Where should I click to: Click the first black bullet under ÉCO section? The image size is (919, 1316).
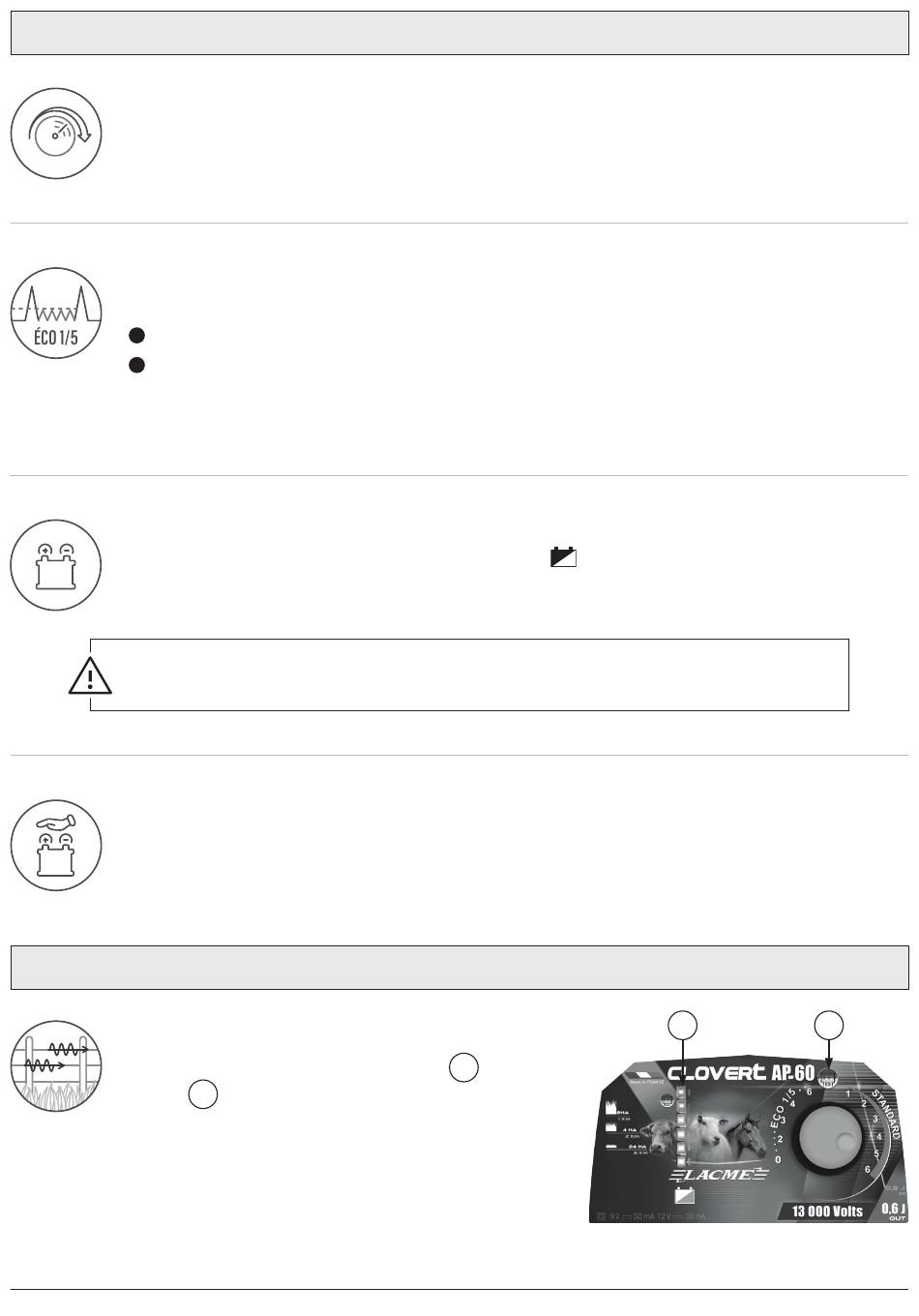pos(136,336)
